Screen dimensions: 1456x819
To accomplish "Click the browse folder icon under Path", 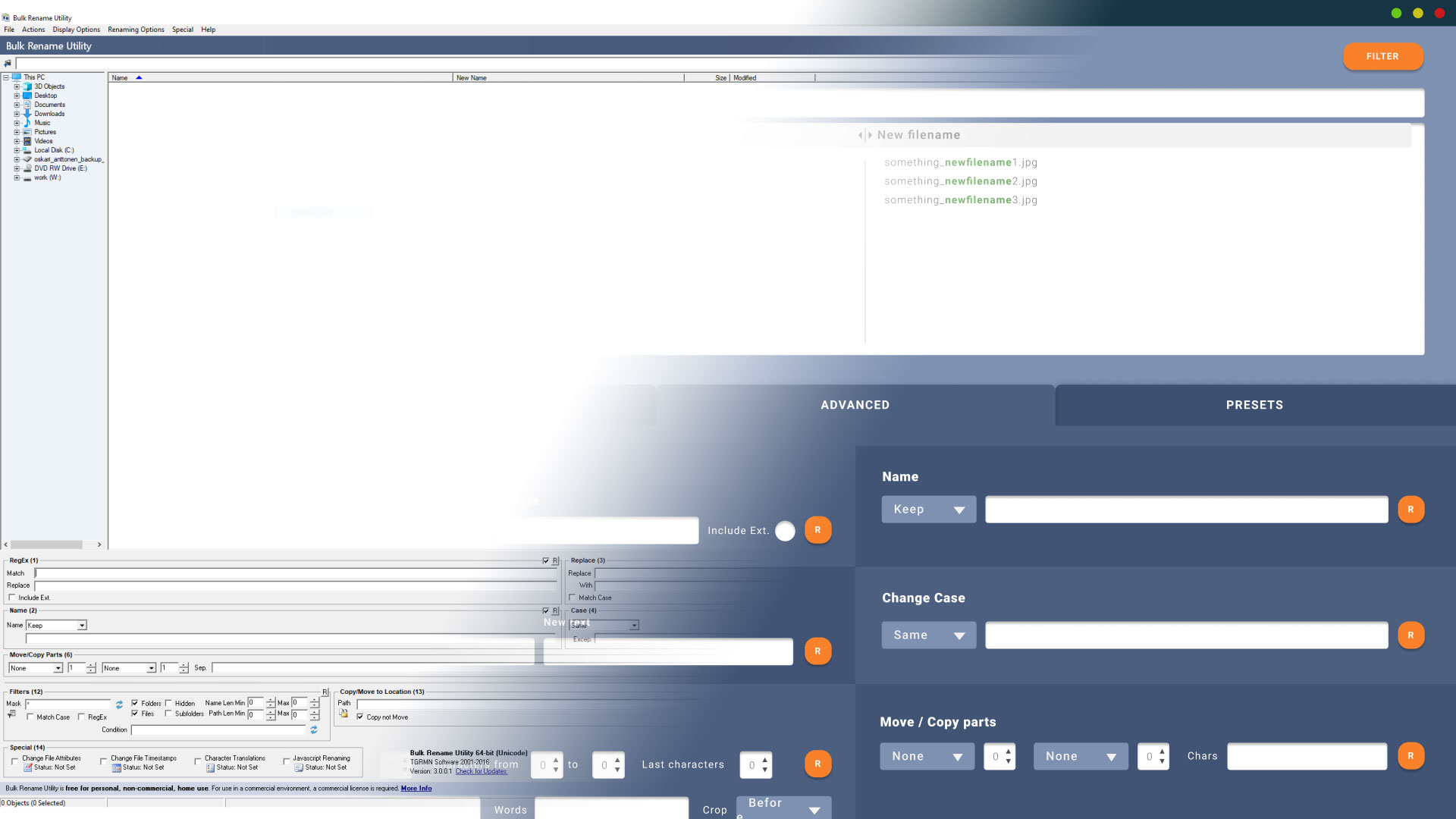I will (344, 714).
